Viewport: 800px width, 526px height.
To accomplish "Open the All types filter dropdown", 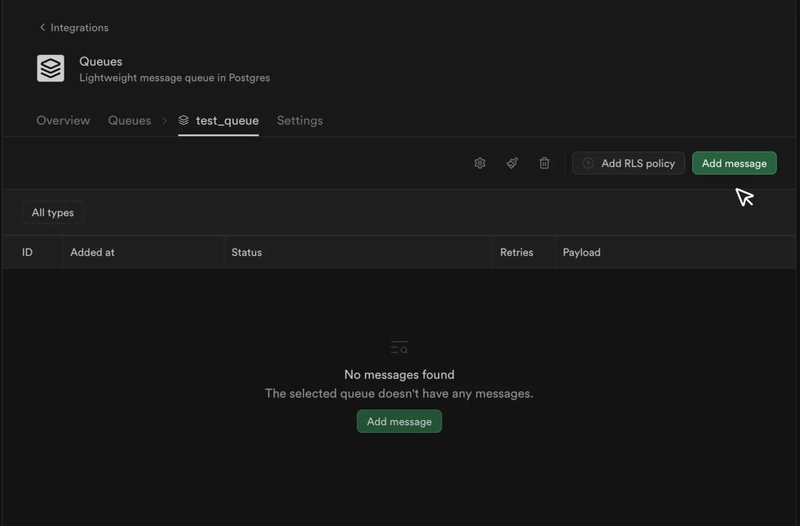I will click(53, 212).
